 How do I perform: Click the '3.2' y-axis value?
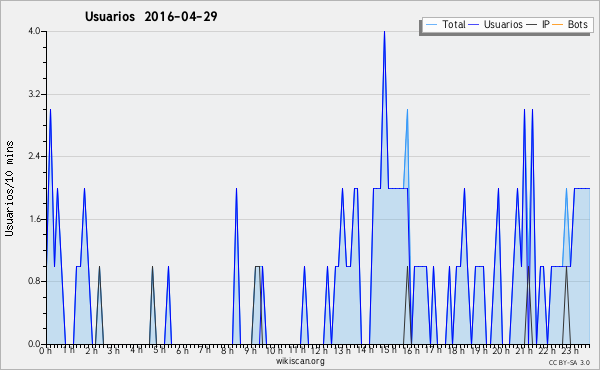[34, 94]
